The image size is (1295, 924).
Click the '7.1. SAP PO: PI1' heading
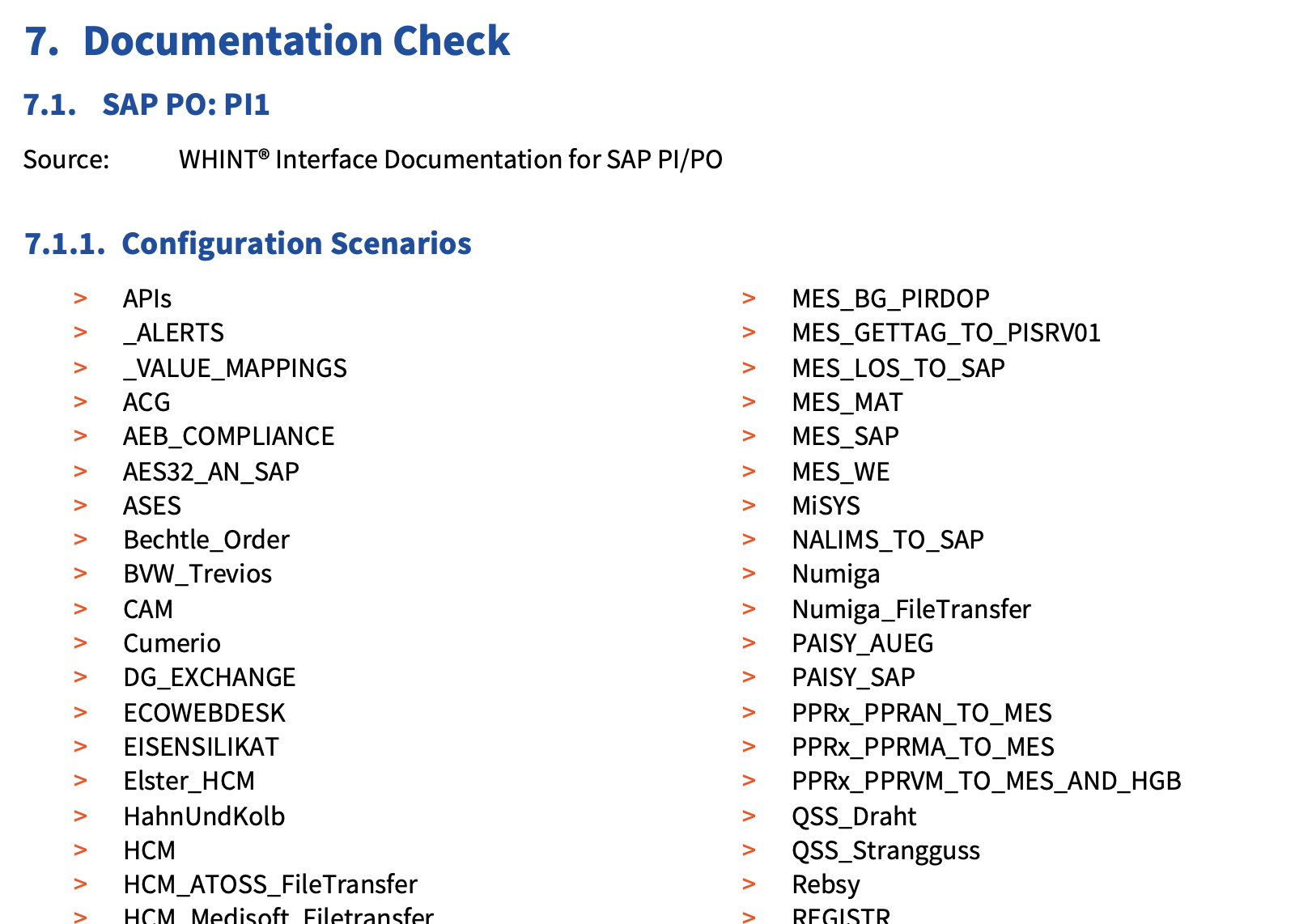click(146, 104)
